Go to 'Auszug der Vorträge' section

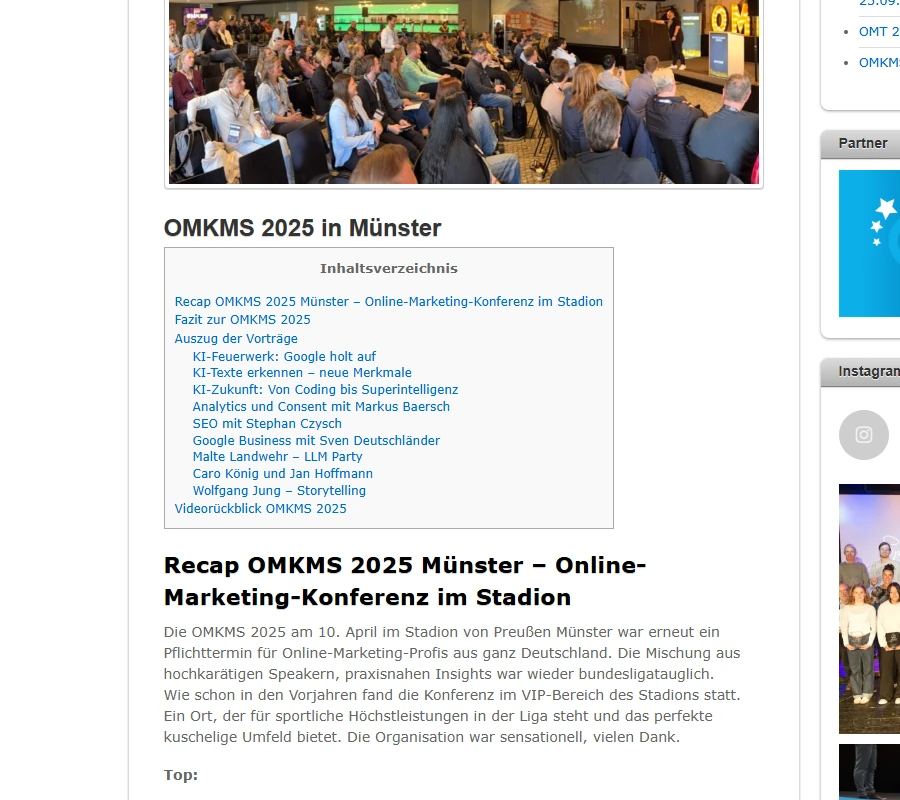click(x=236, y=339)
